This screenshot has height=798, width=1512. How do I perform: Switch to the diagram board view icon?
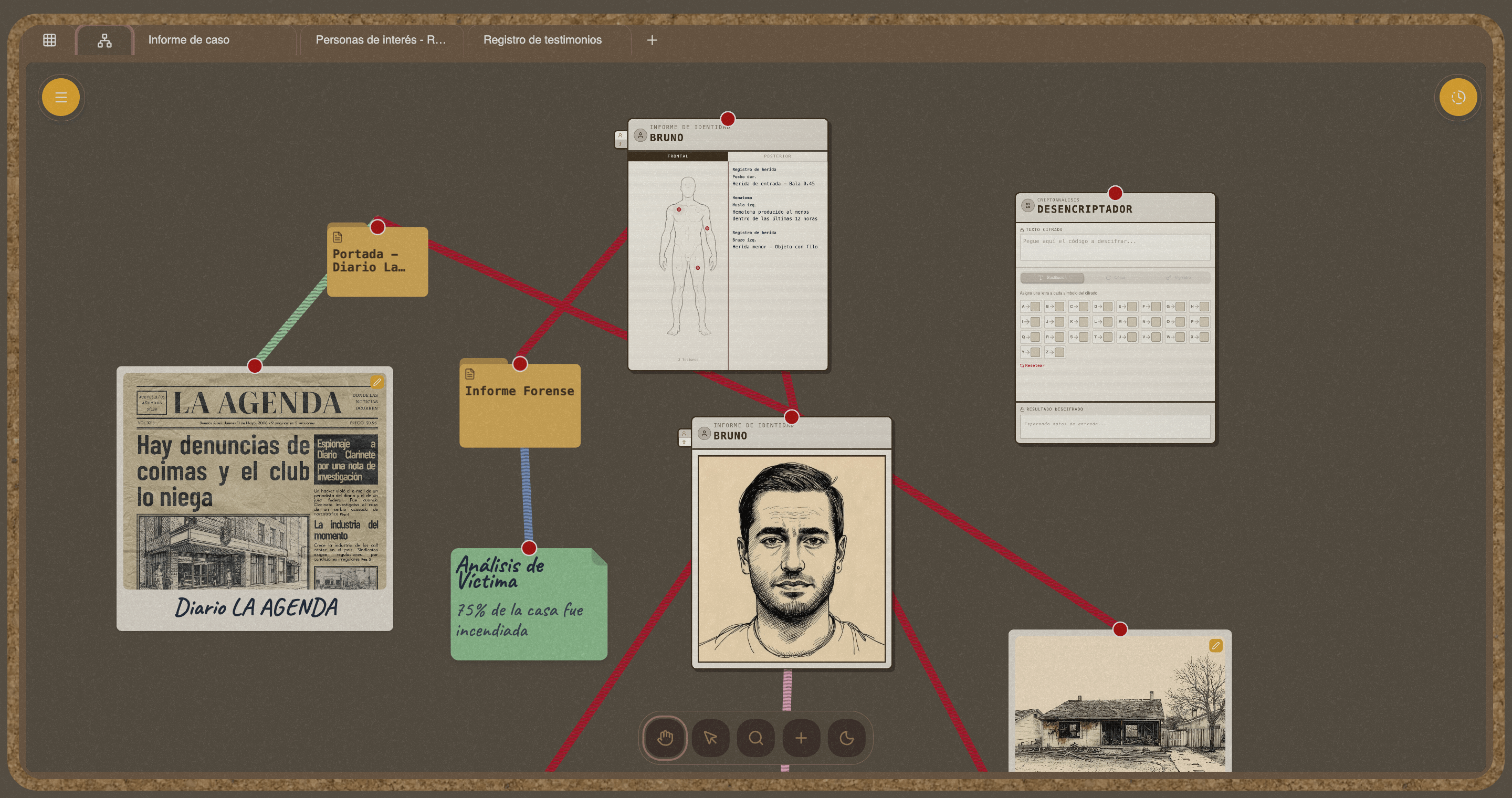tap(104, 40)
